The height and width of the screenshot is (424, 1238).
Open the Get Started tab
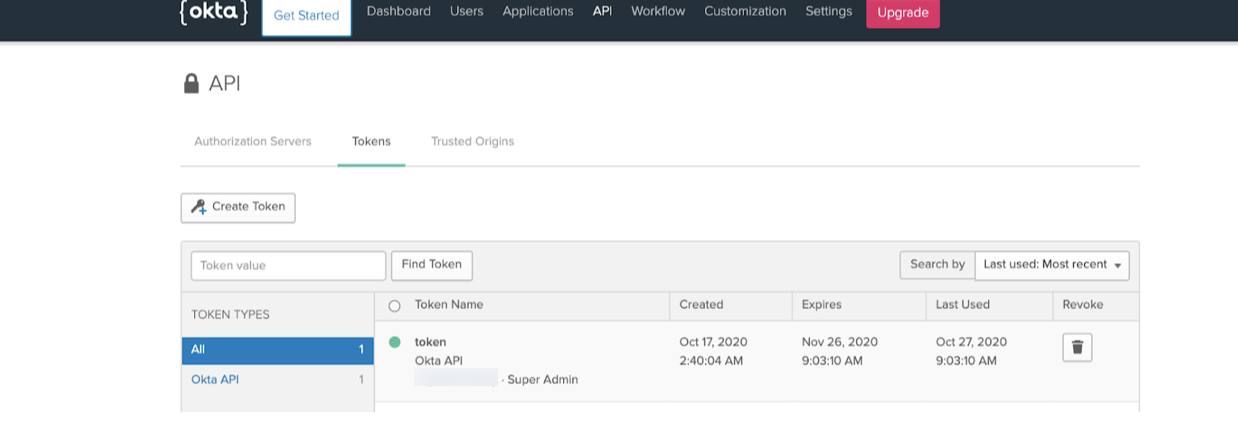click(306, 16)
